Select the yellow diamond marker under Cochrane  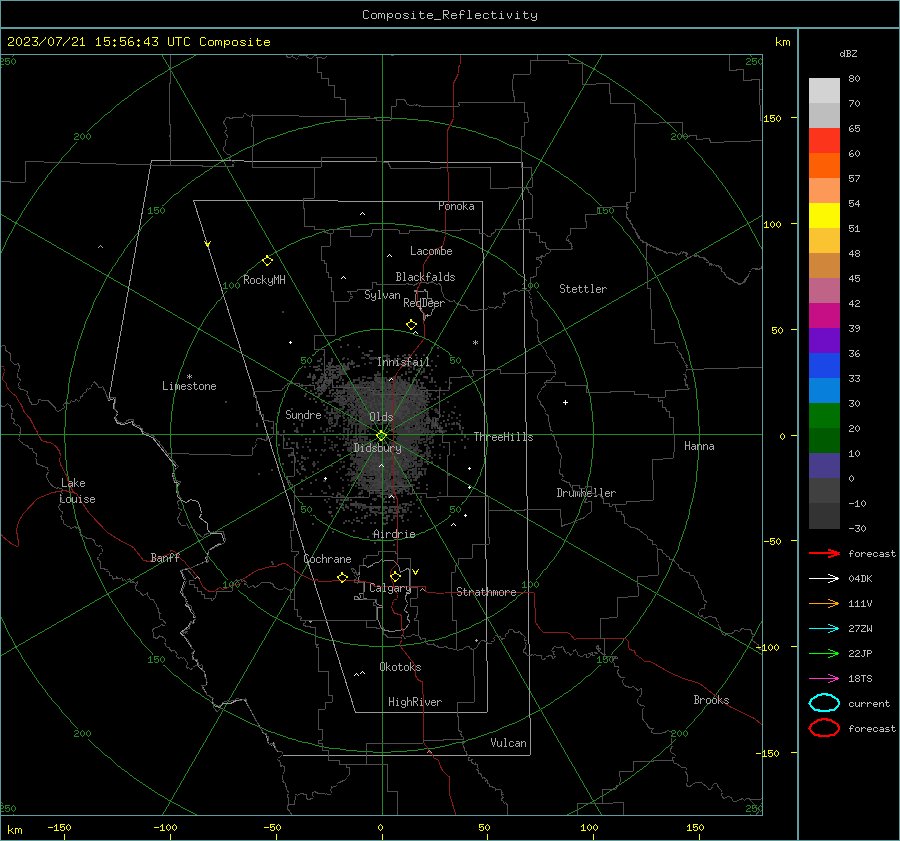click(342, 577)
